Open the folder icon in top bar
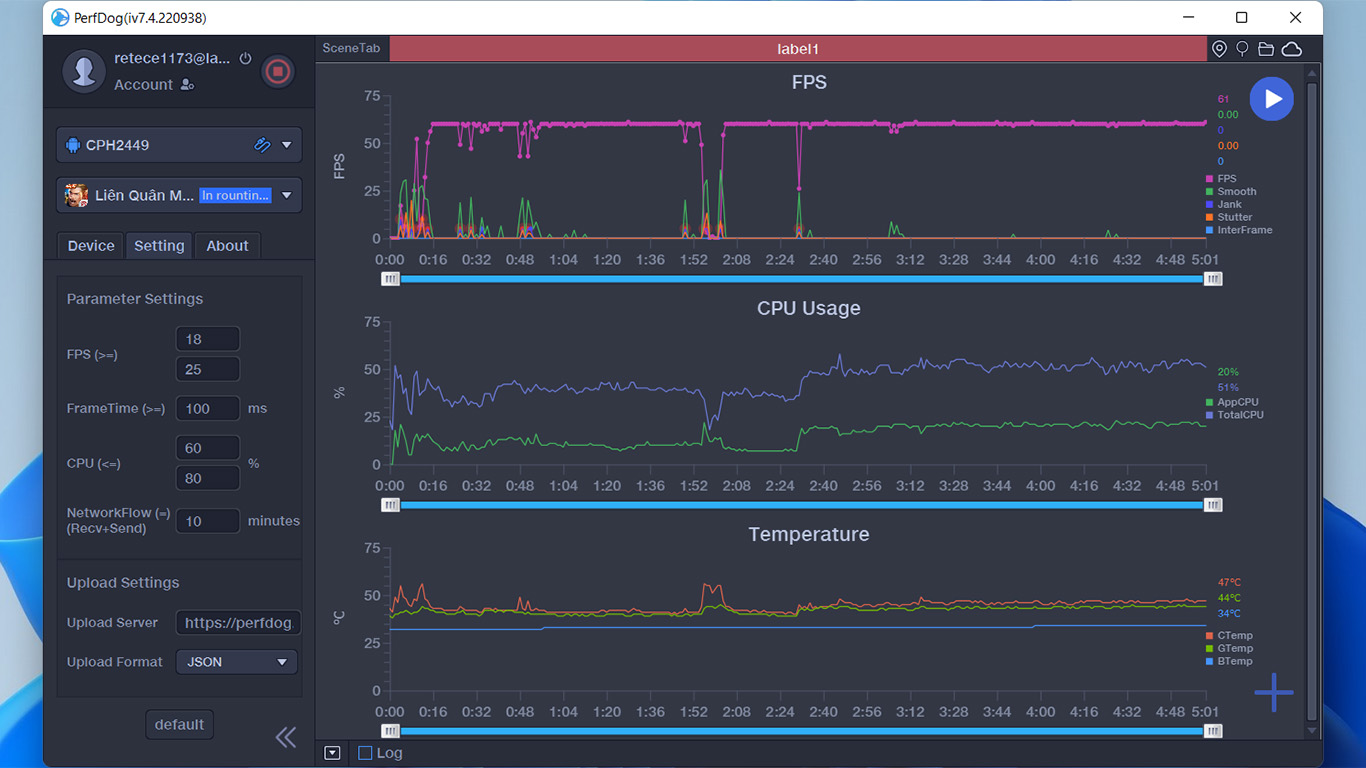The image size is (1366, 768). 1266,49
